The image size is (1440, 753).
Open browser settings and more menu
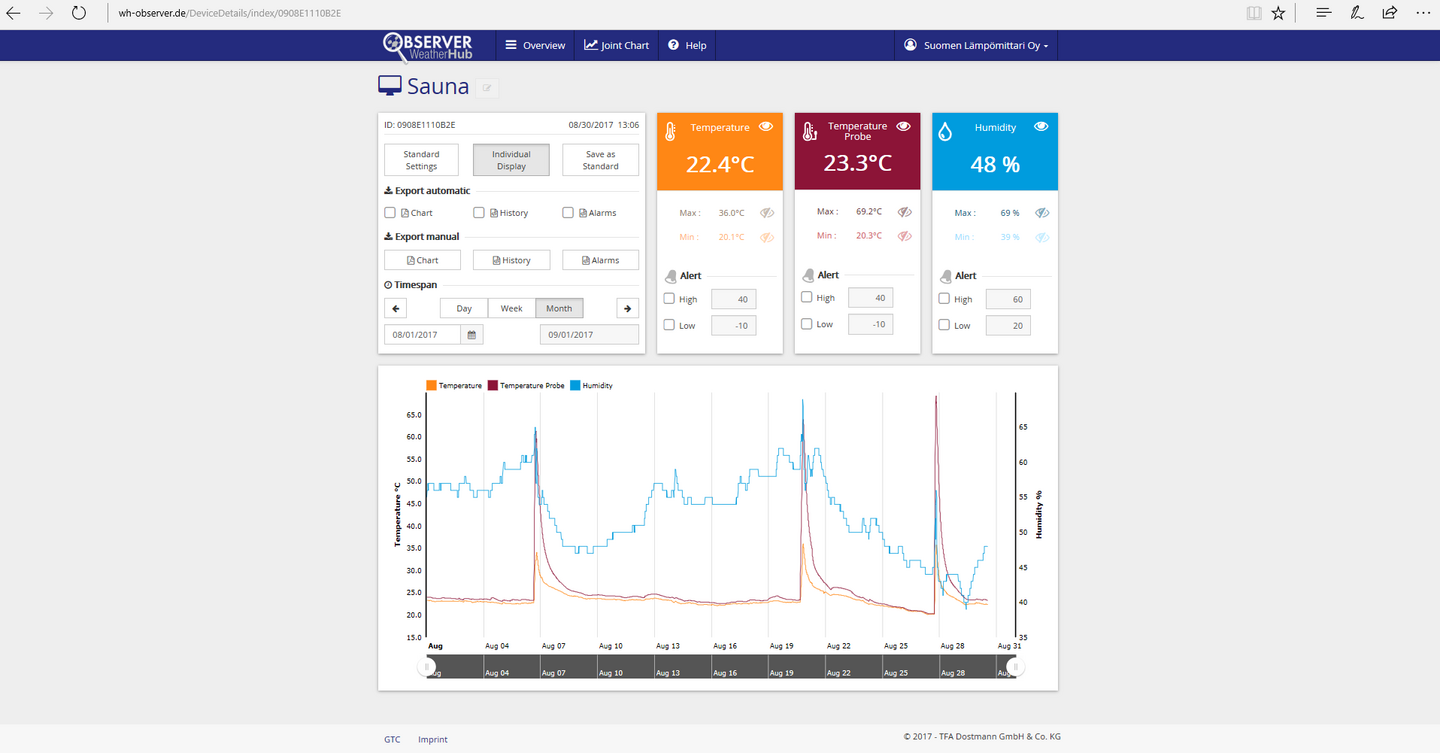1423,13
